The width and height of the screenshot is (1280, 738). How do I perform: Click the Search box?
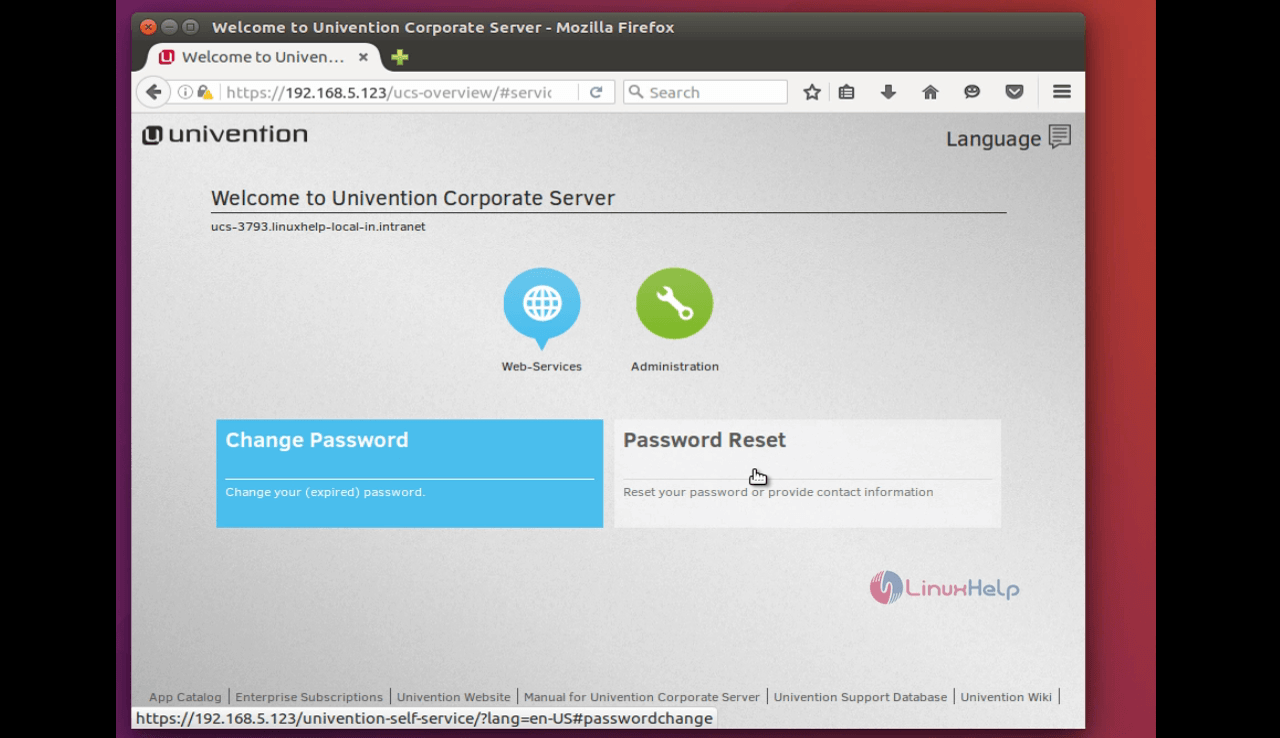point(706,92)
